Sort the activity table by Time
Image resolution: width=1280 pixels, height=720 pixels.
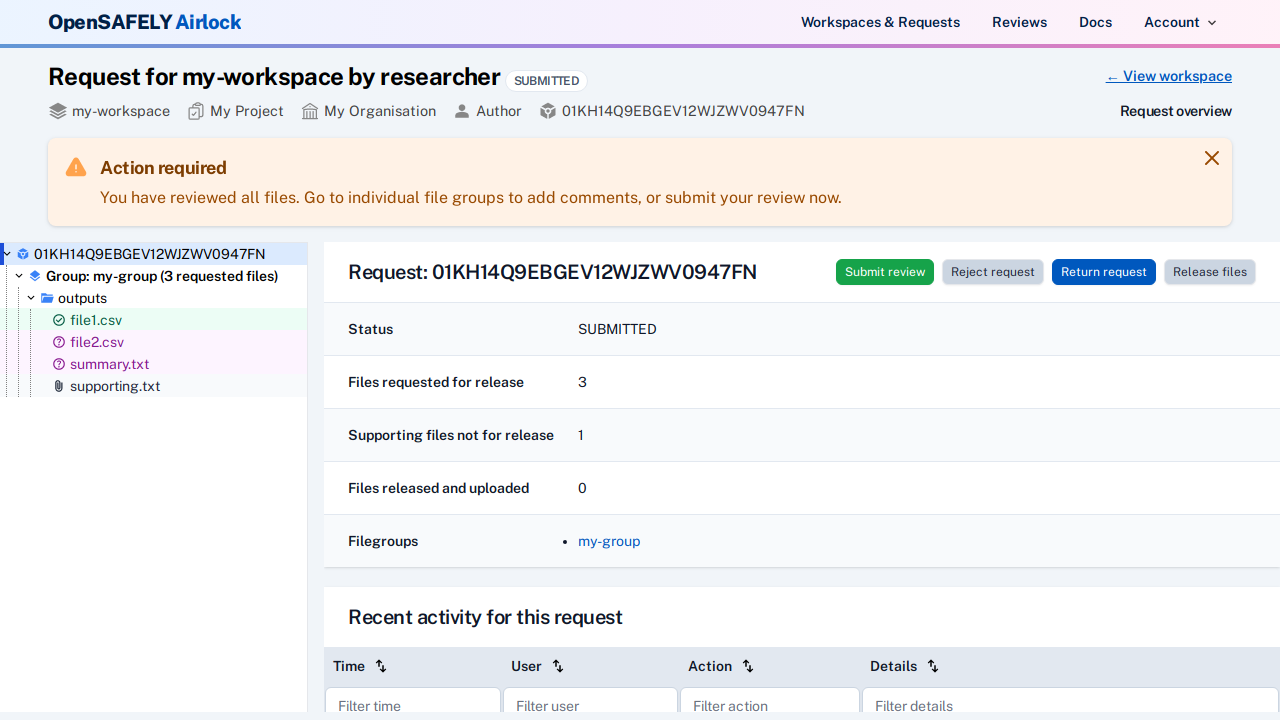381,666
